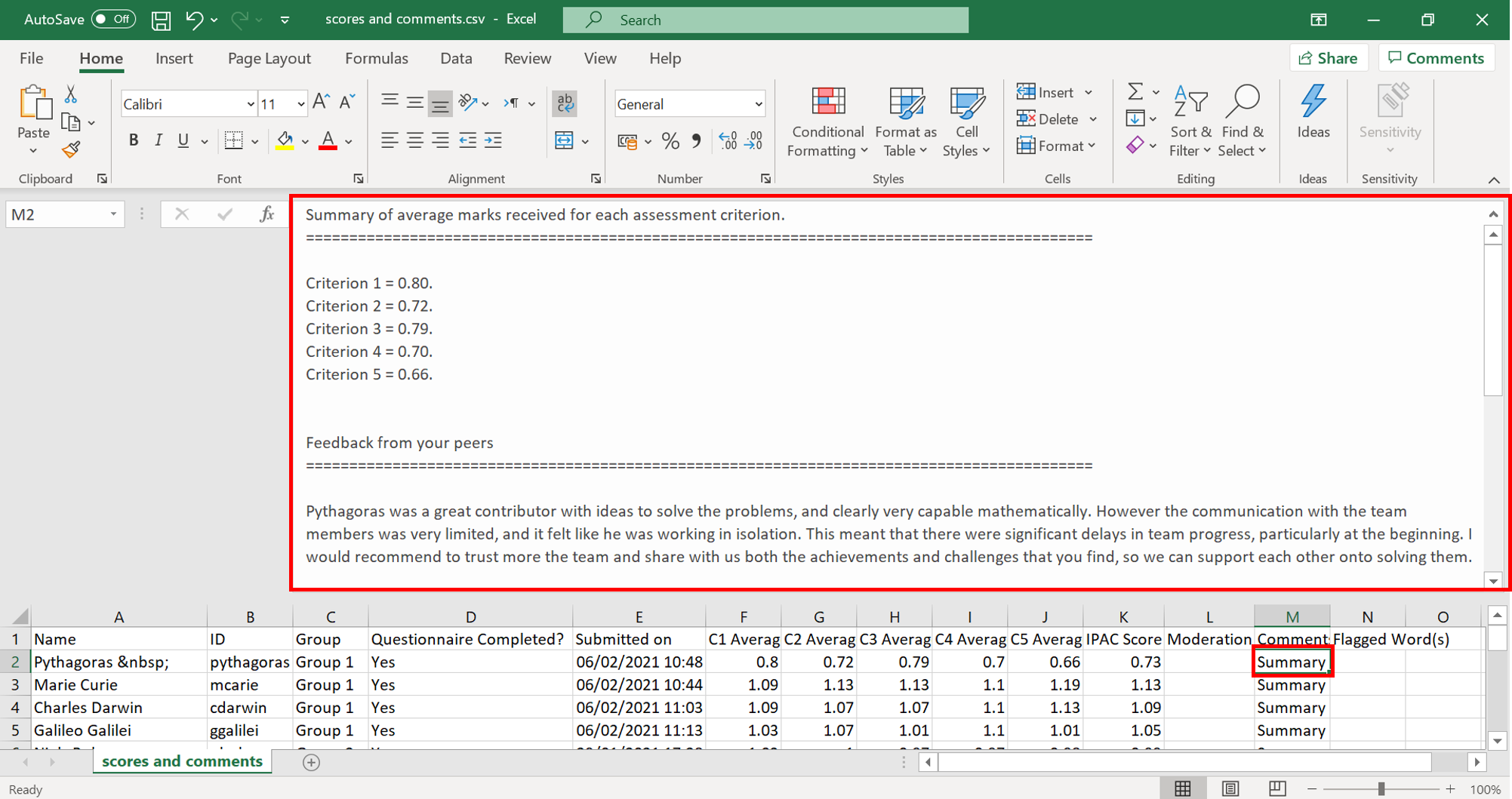The image size is (1512, 799).
Task: Apply the red font color
Action: [328, 141]
